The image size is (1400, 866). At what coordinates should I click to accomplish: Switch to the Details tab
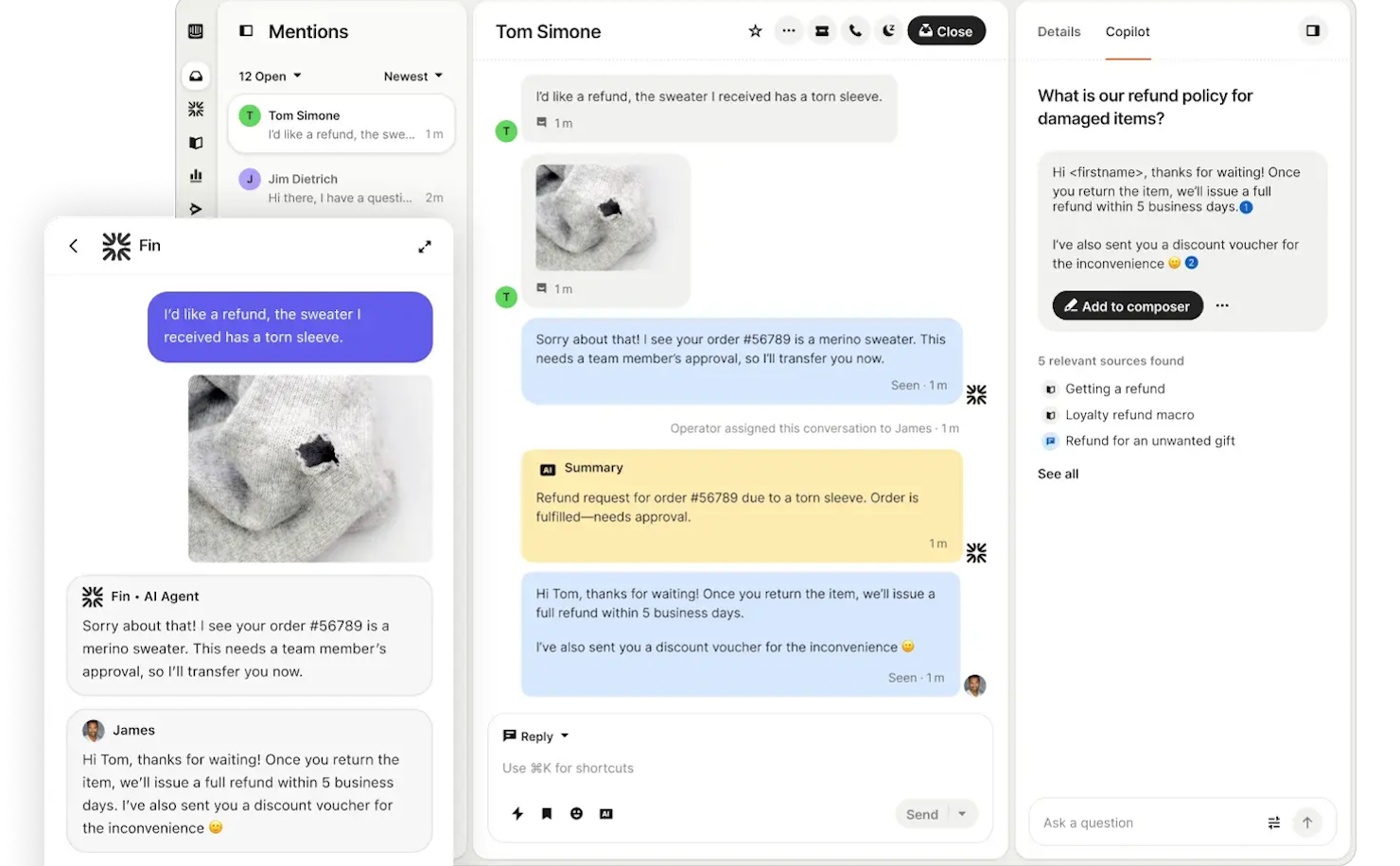pos(1059,31)
